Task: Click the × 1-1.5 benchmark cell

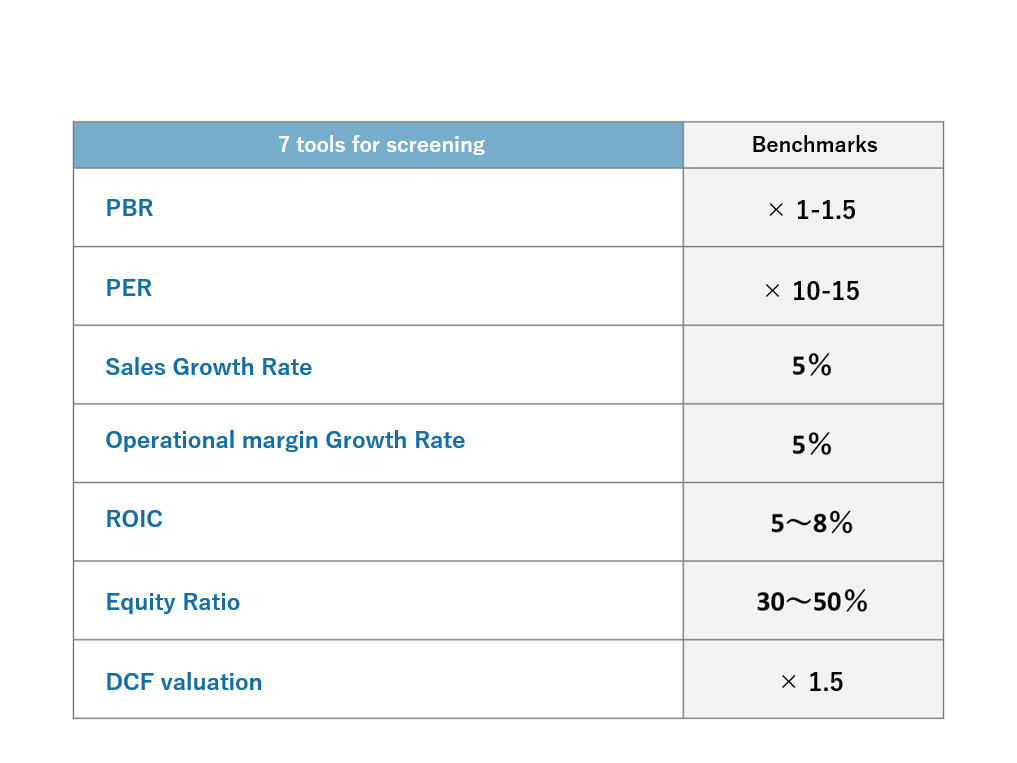Action: click(812, 210)
